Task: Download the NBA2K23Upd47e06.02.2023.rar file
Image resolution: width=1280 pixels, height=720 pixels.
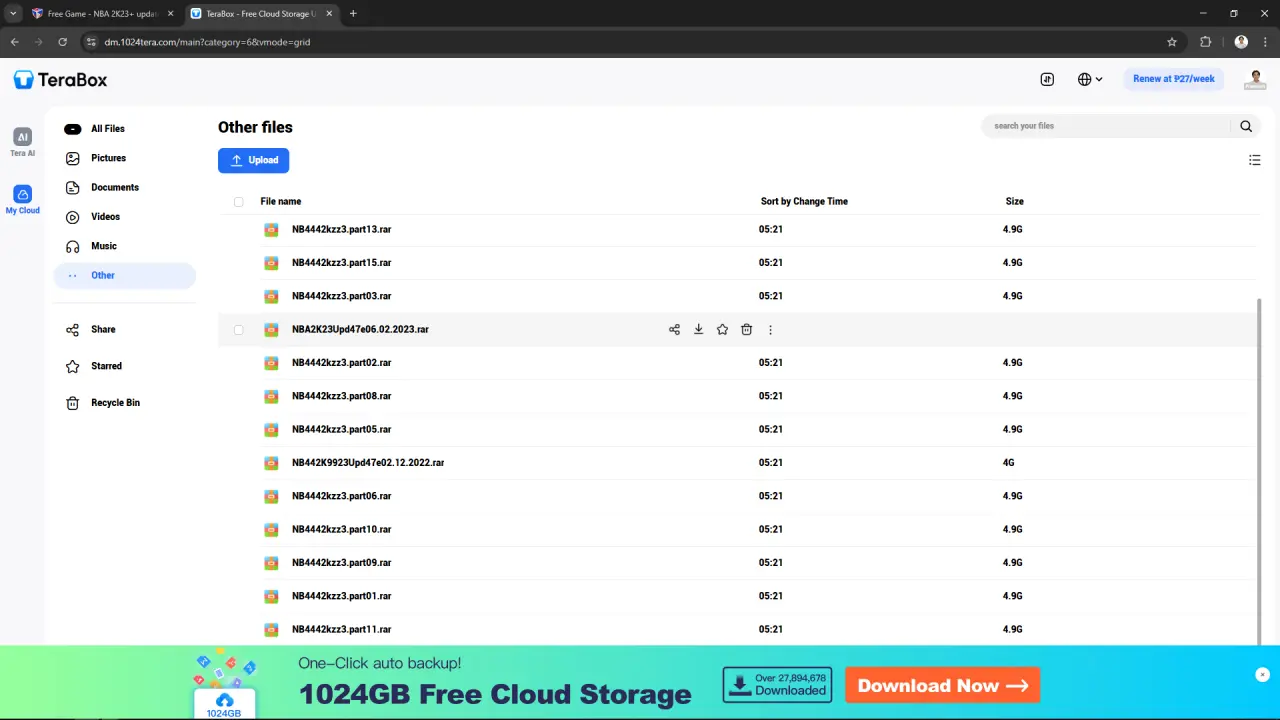Action: pyautogui.click(x=698, y=329)
